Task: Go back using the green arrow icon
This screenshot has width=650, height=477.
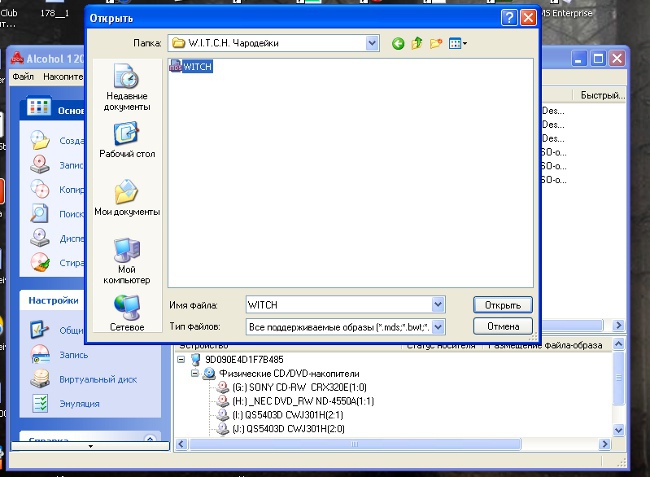Action: coord(398,43)
